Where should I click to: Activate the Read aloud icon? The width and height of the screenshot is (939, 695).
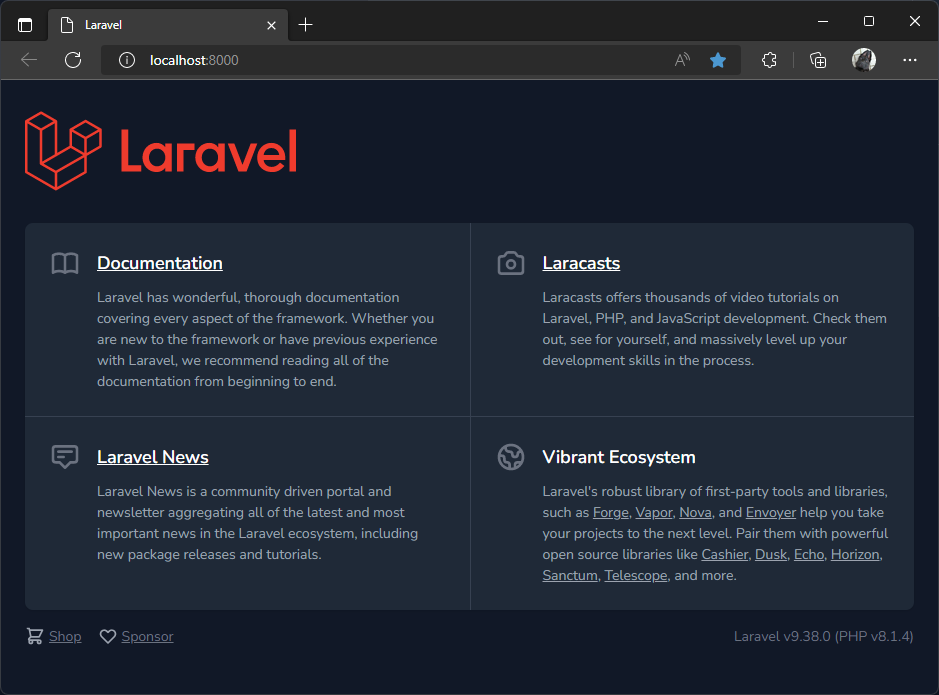click(682, 60)
